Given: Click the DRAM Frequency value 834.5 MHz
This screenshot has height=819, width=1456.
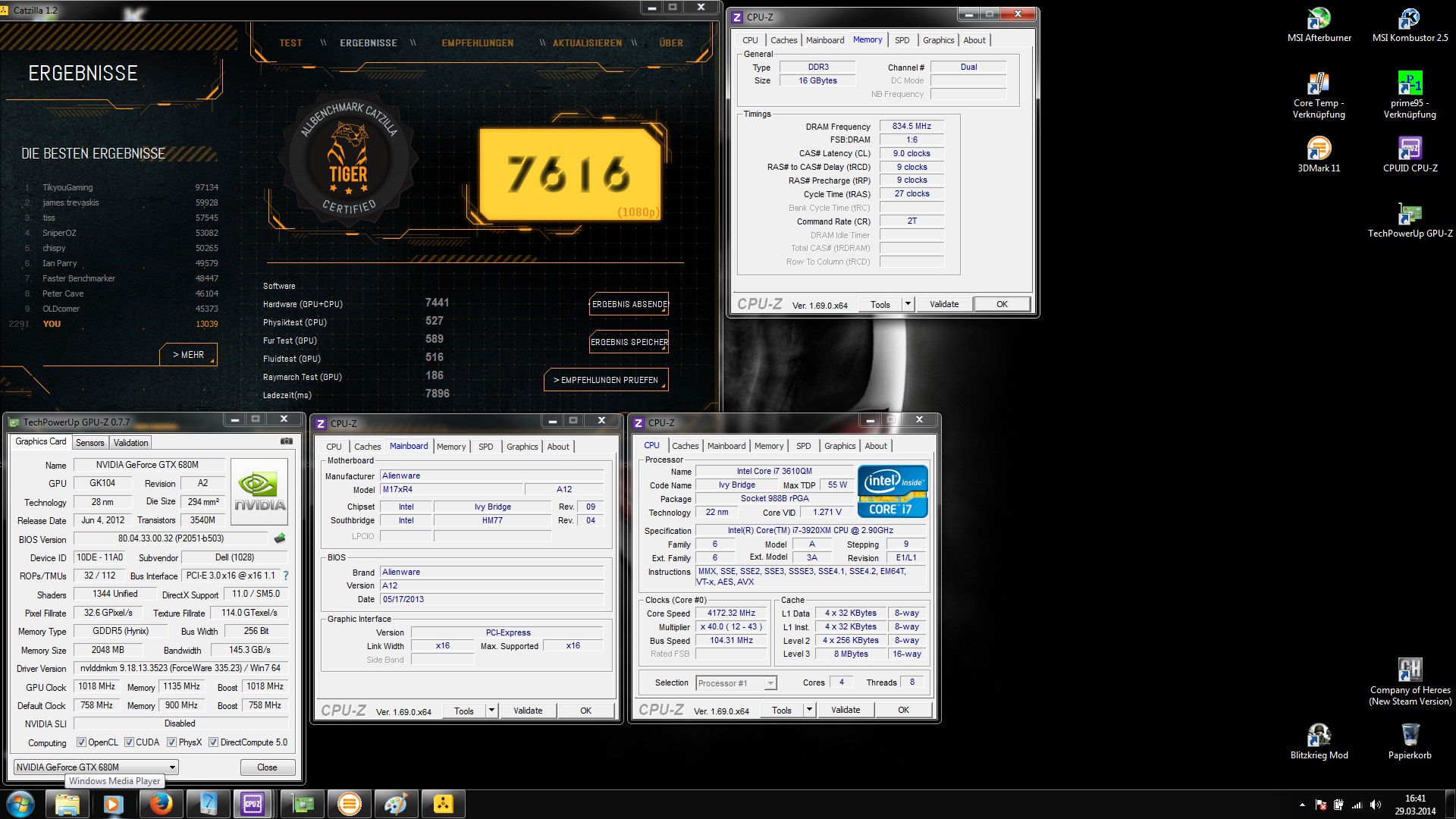Looking at the screenshot, I should 912,126.
